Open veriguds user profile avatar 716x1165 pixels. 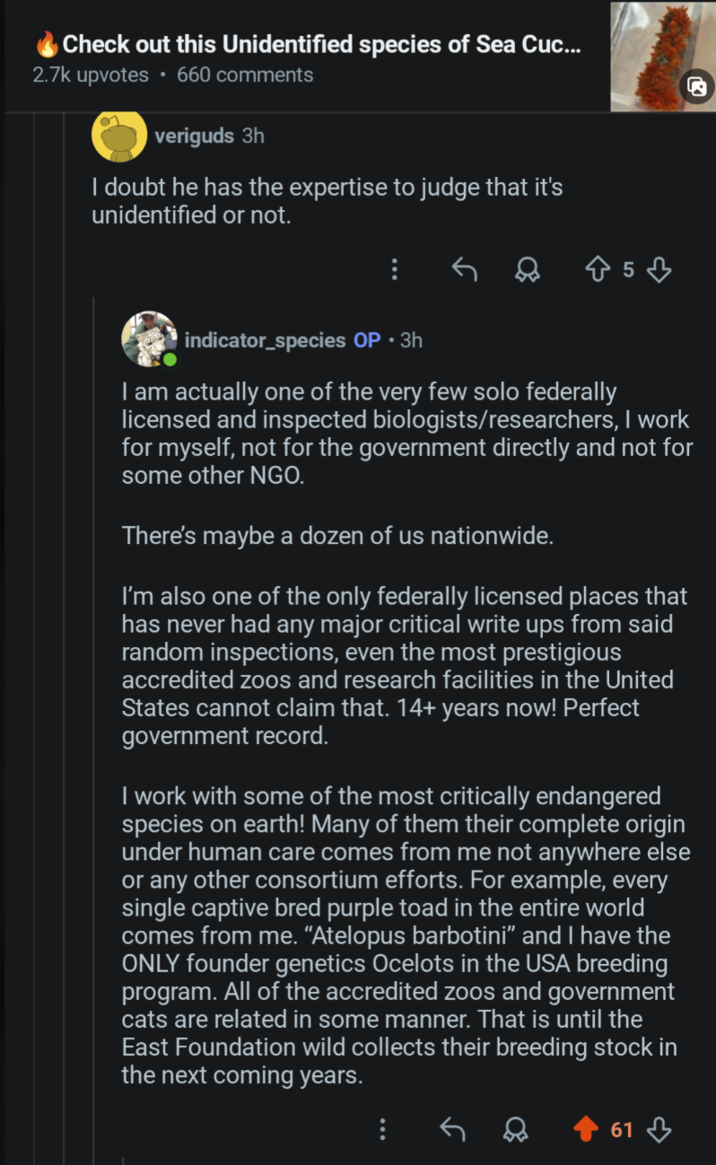click(120, 137)
